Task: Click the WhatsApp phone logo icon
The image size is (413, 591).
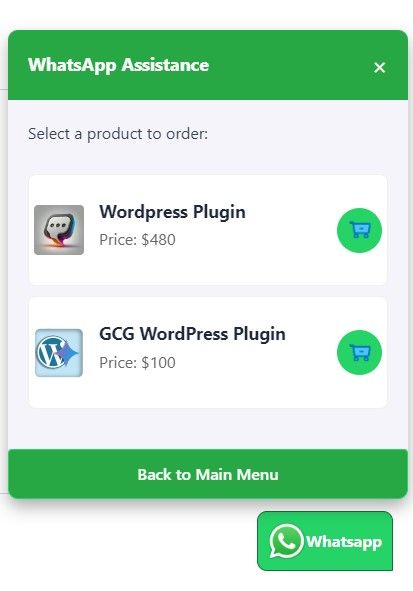Action: pos(286,541)
